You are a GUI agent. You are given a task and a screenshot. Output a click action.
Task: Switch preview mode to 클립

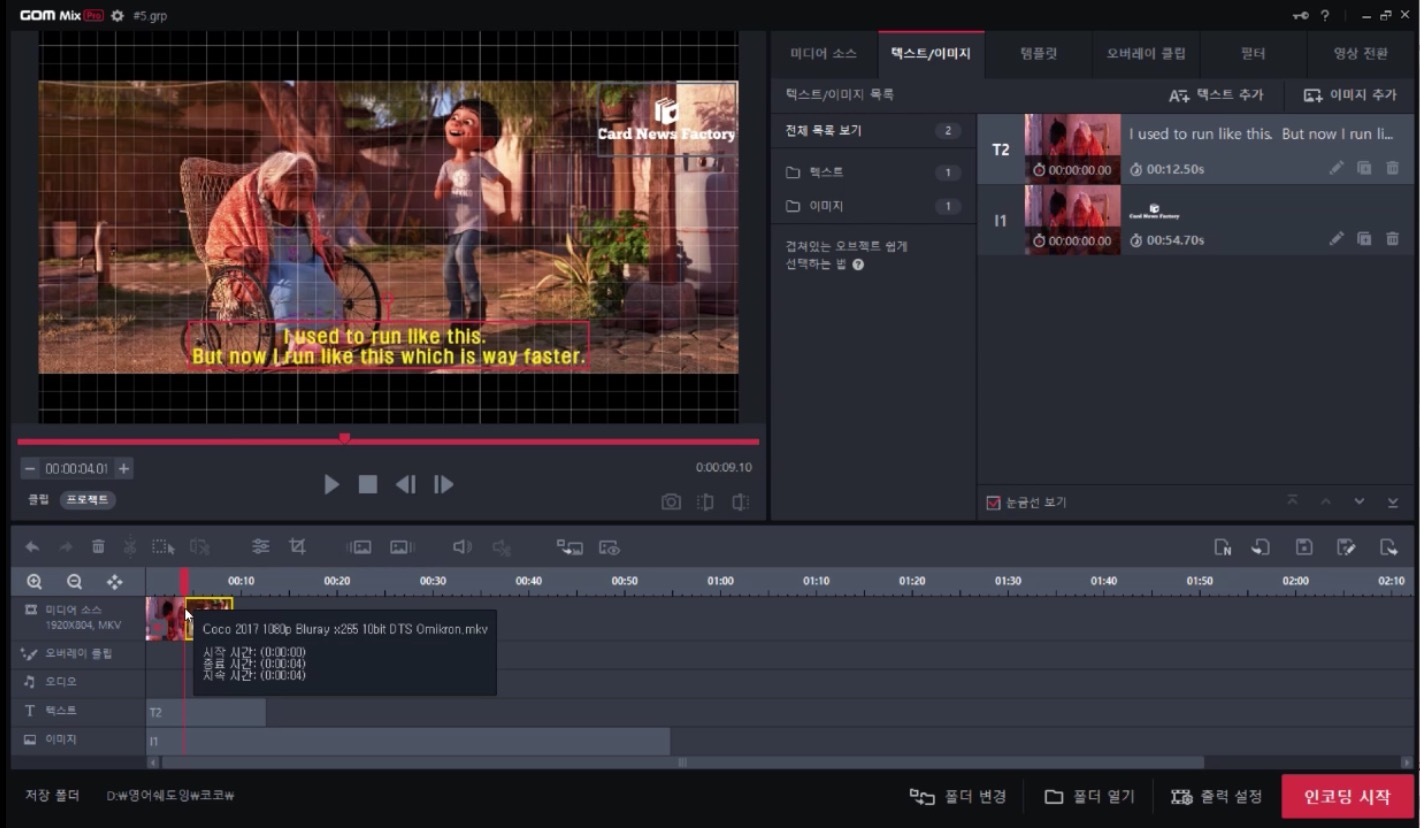coord(38,499)
